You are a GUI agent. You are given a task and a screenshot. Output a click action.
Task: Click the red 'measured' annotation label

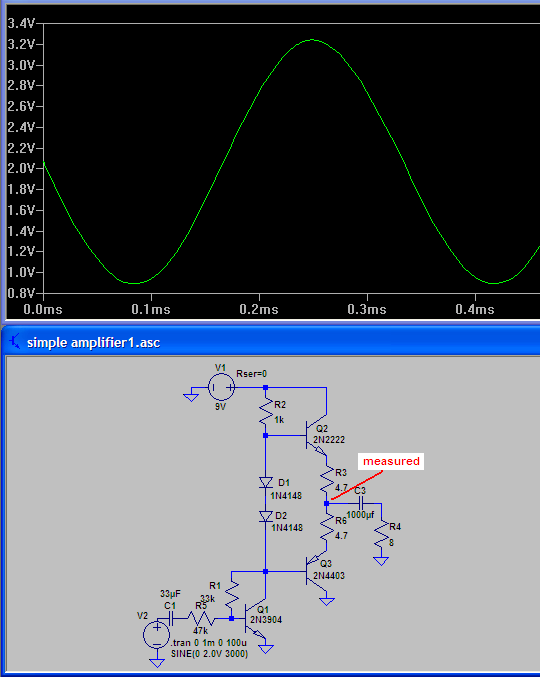tap(391, 461)
